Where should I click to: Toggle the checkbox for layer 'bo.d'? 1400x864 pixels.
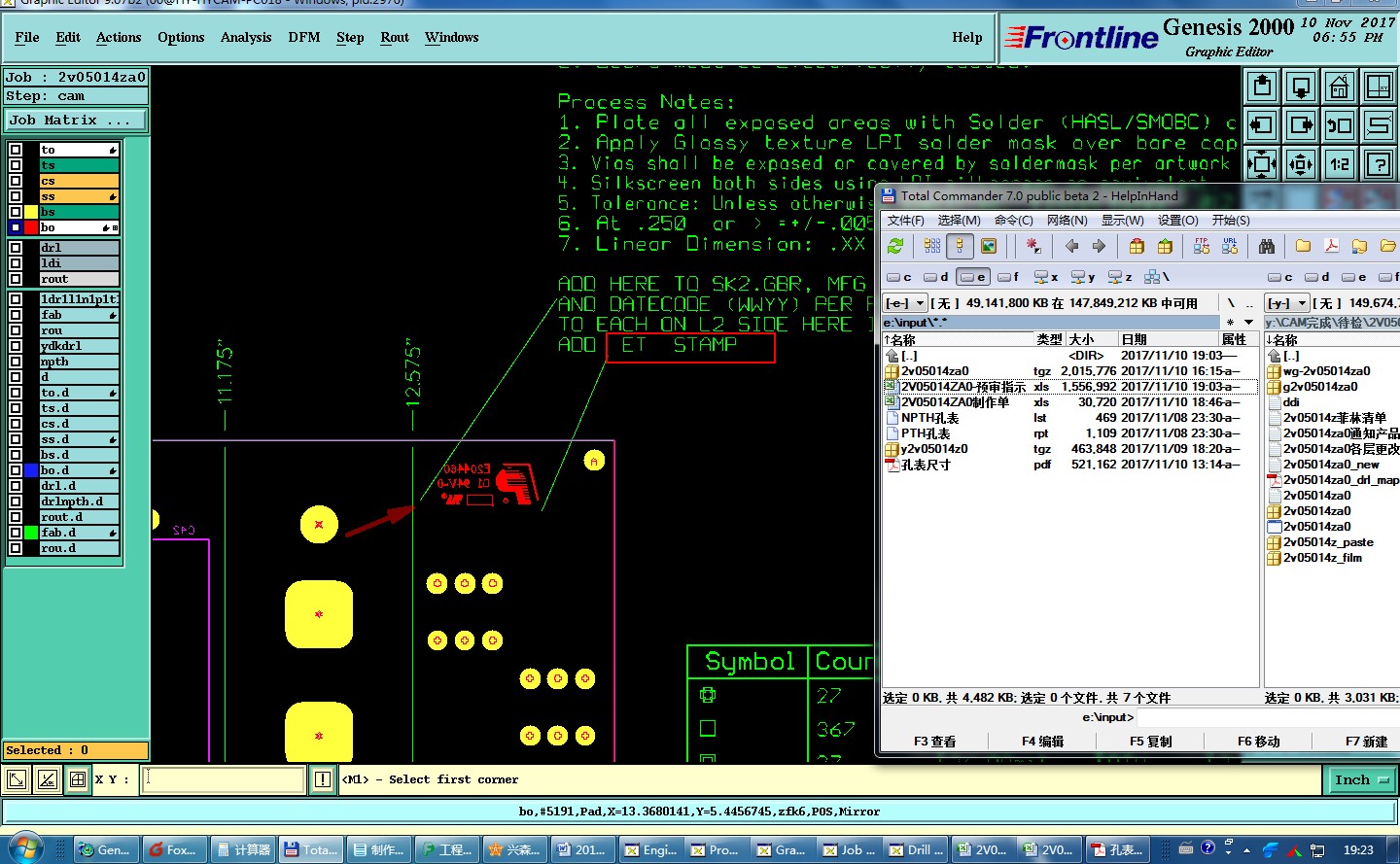tap(16, 470)
